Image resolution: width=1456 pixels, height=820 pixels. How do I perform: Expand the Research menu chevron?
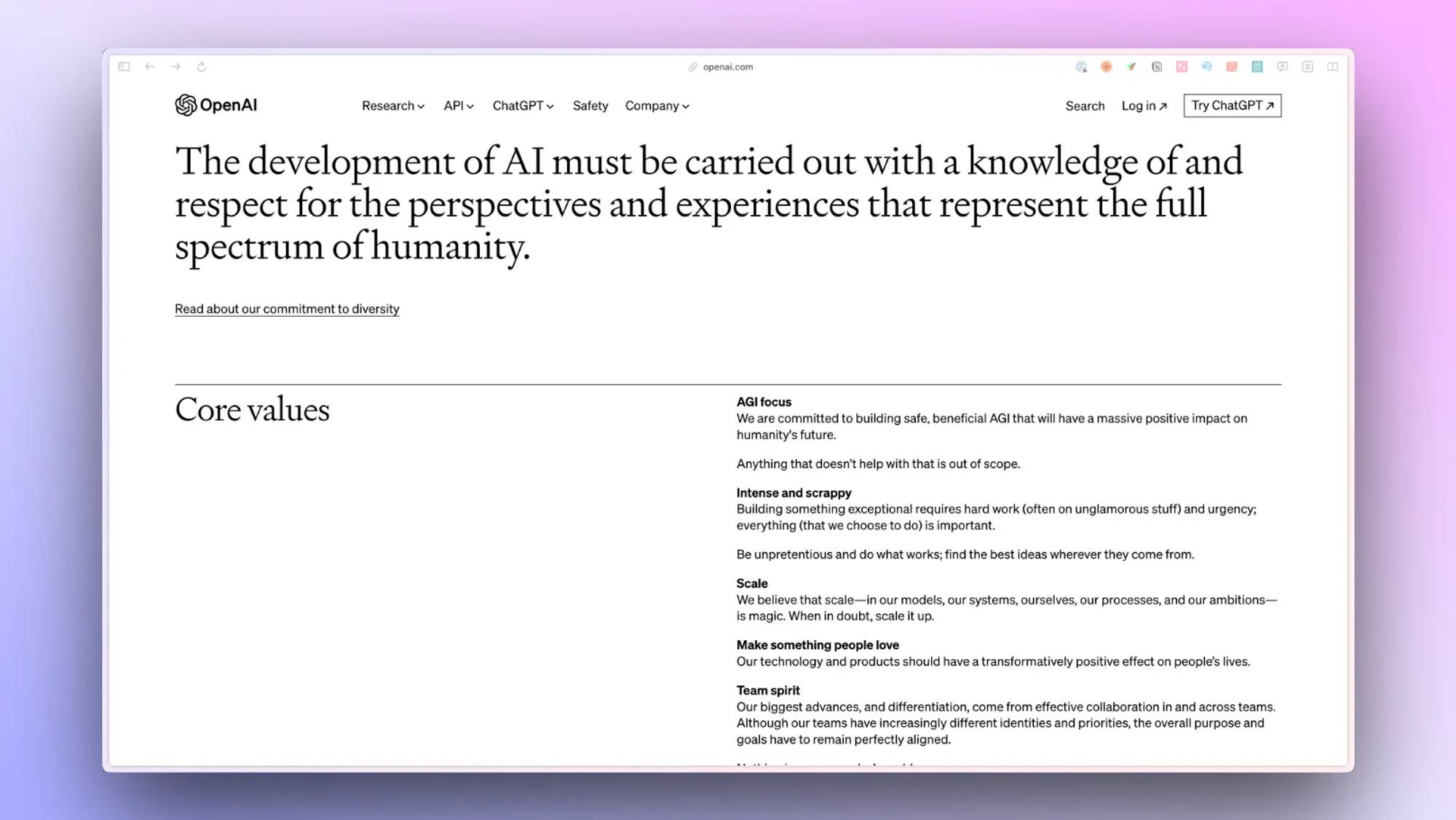click(421, 106)
